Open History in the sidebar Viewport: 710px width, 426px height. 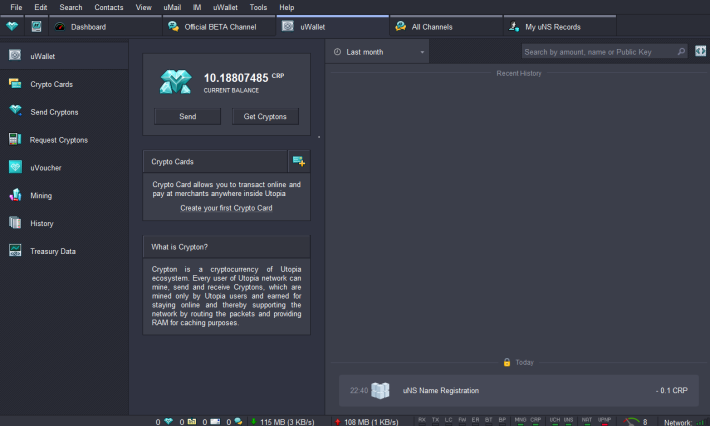(64, 223)
